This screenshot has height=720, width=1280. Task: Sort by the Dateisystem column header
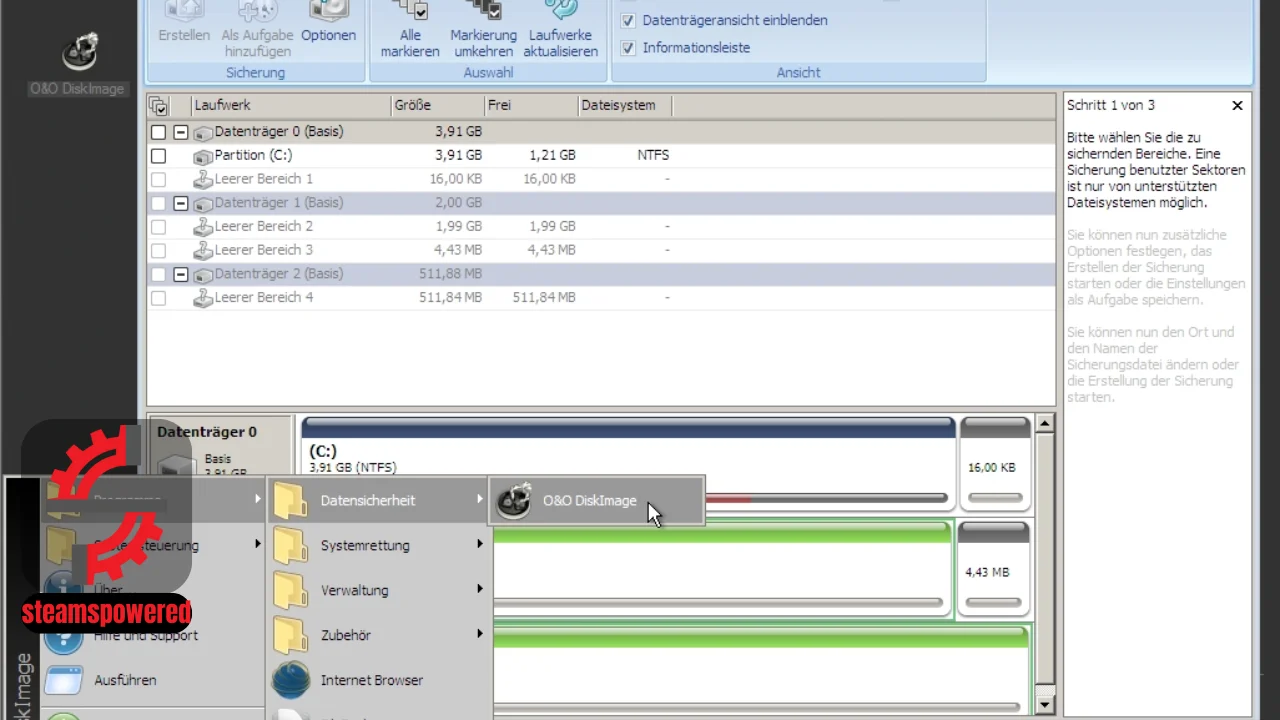coord(624,105)
